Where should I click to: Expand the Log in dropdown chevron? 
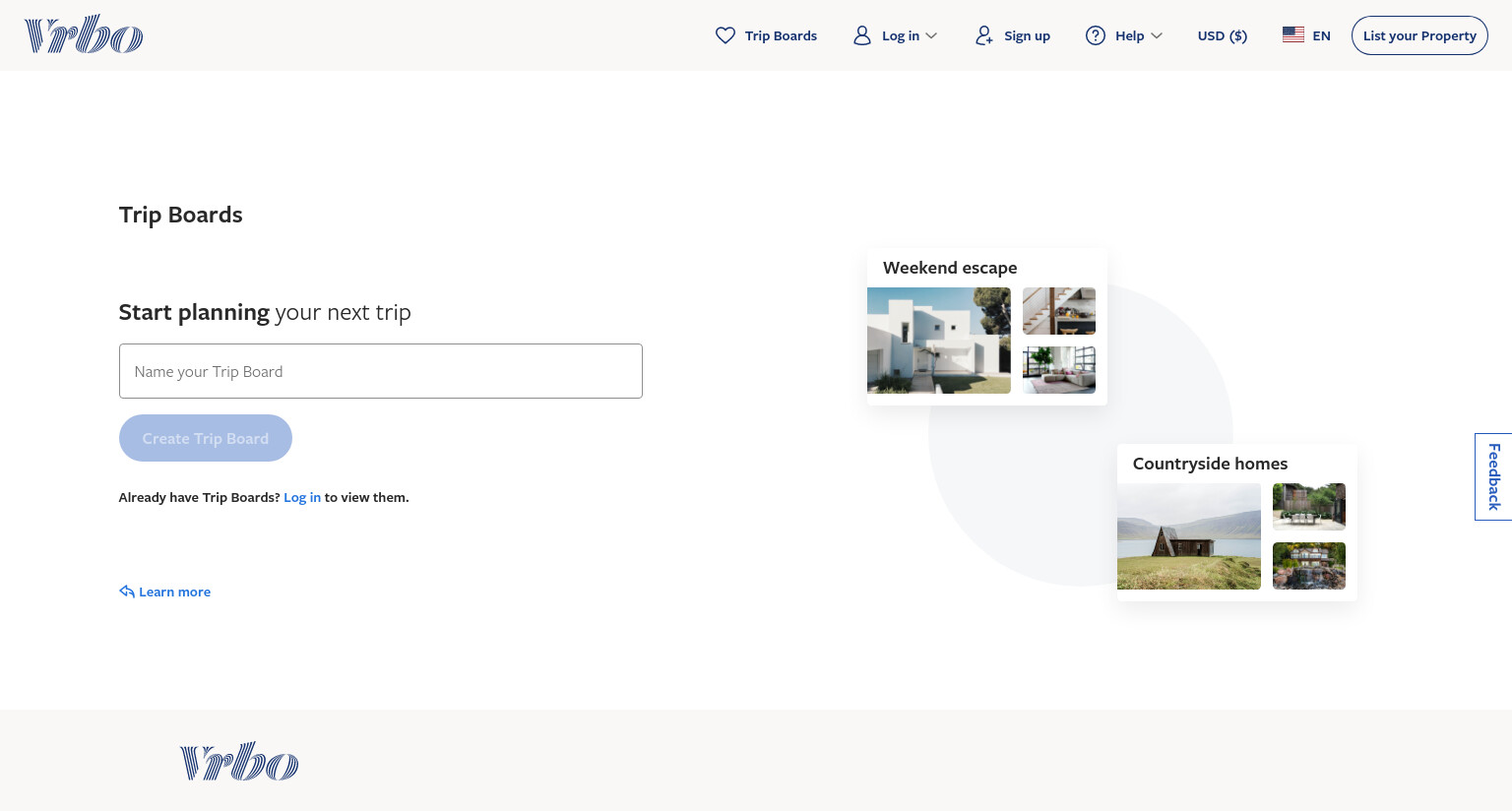pyautogui.click(x=931, y=35)
